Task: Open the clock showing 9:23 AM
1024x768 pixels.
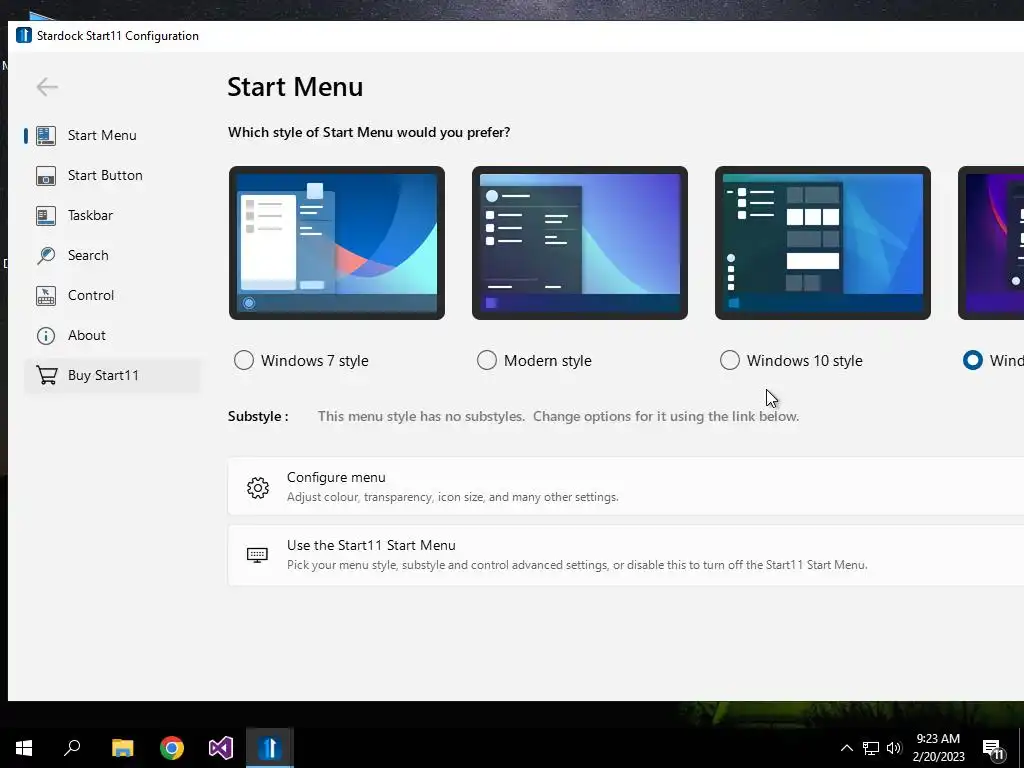Action: tap(938, 748)
